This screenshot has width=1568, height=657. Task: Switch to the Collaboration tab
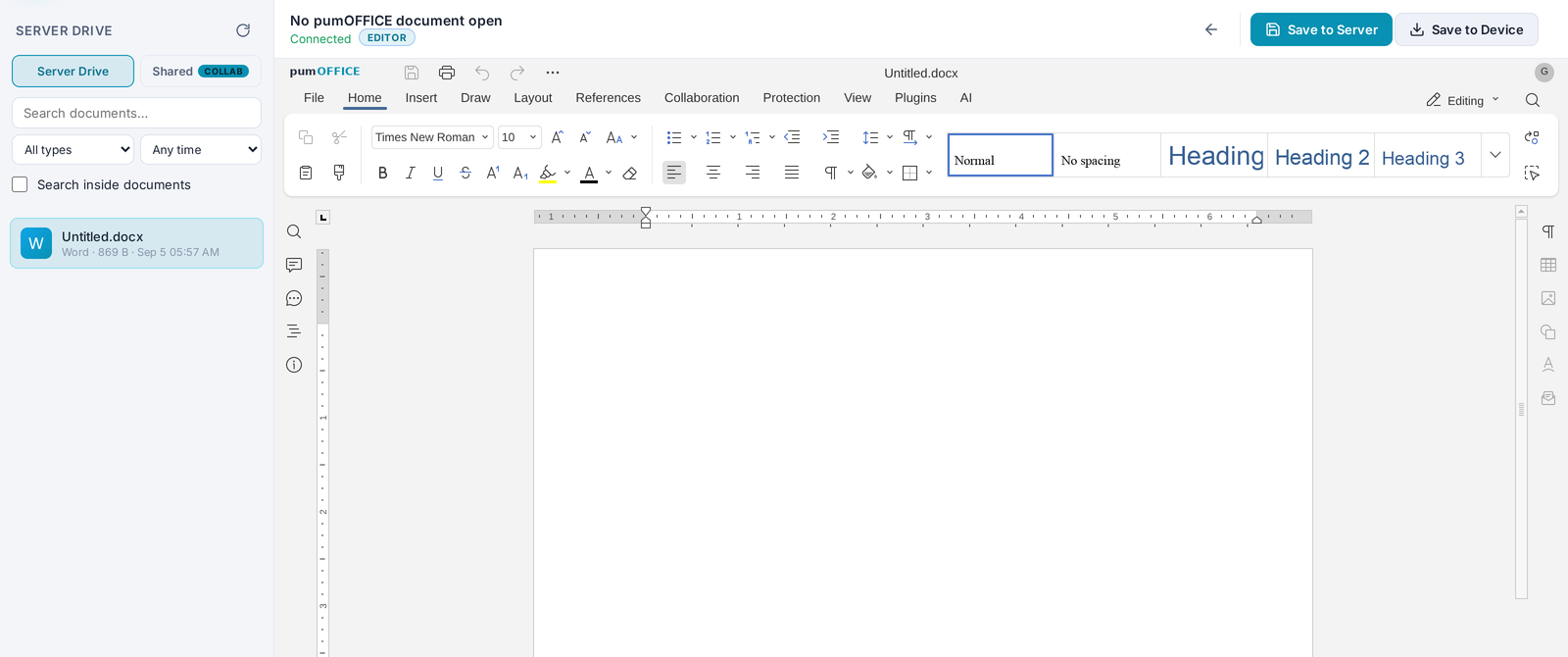(702, 98)
